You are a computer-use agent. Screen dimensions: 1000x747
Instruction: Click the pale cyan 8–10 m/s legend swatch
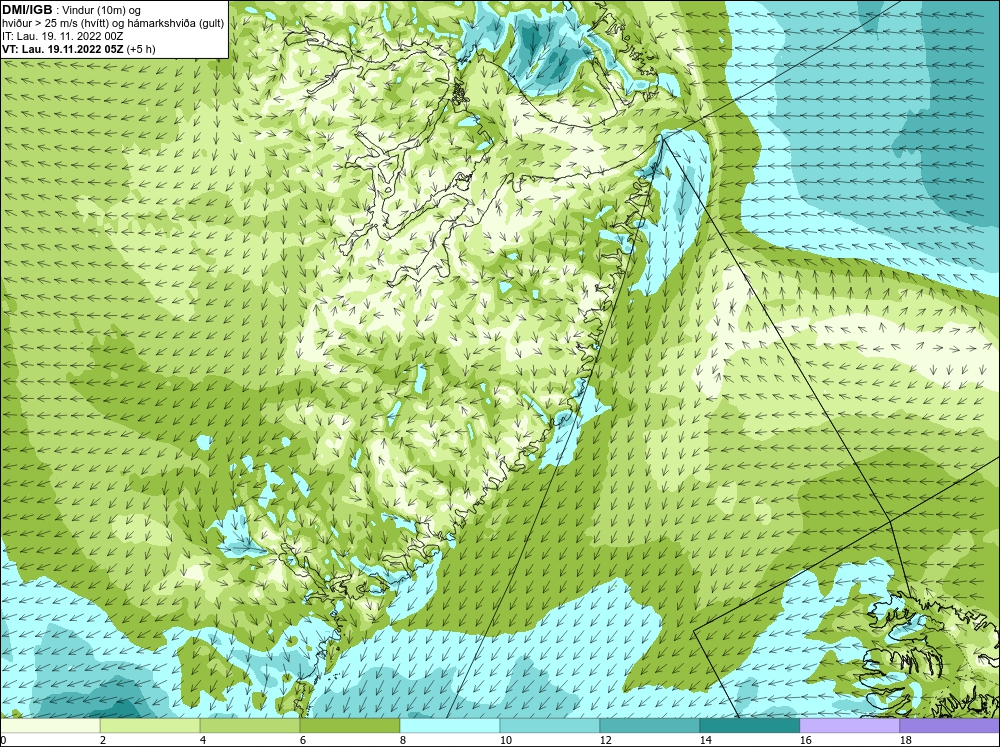pyautogui.click(x=450, y=726)
